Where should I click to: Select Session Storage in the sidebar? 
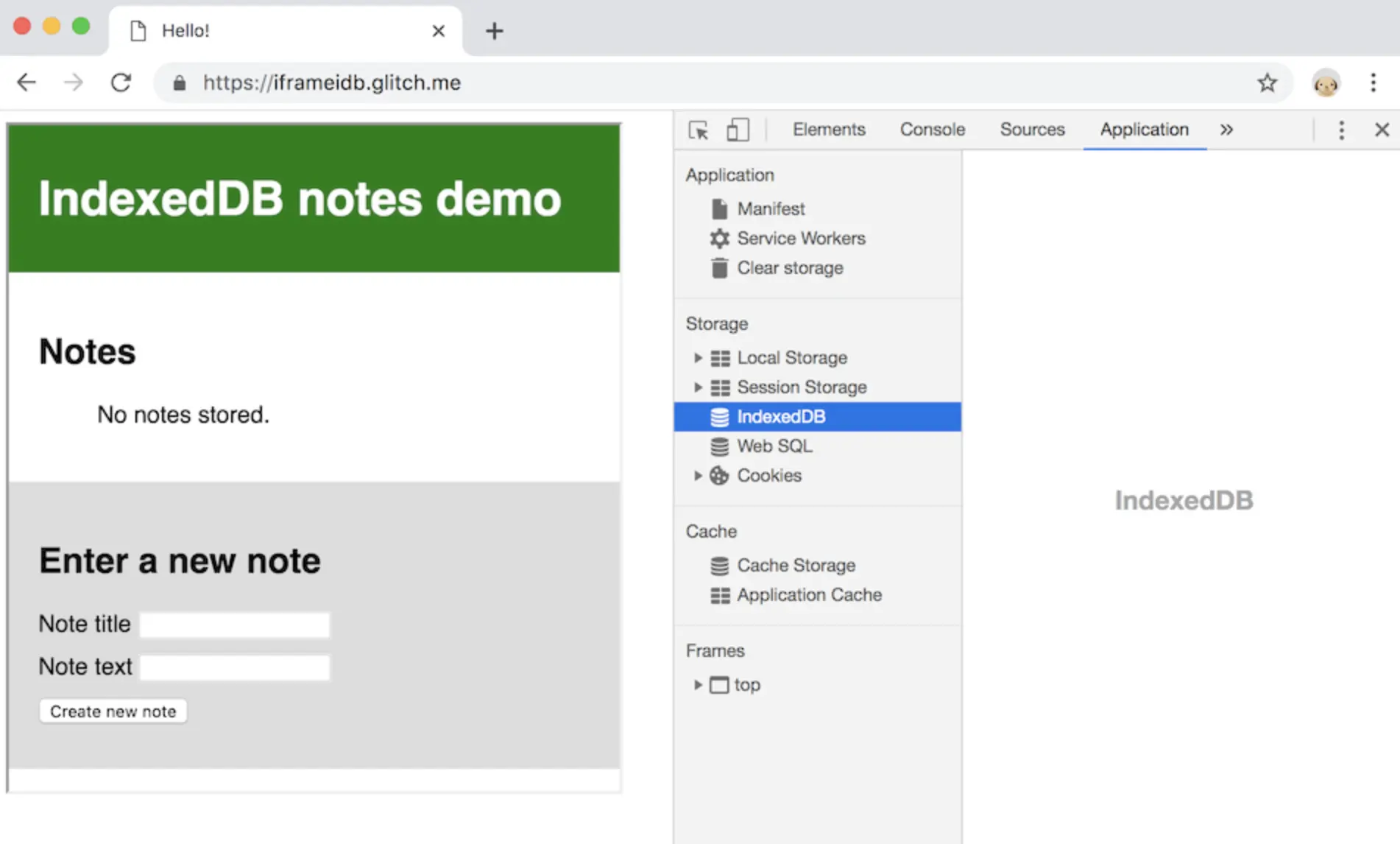coord(802,387)
